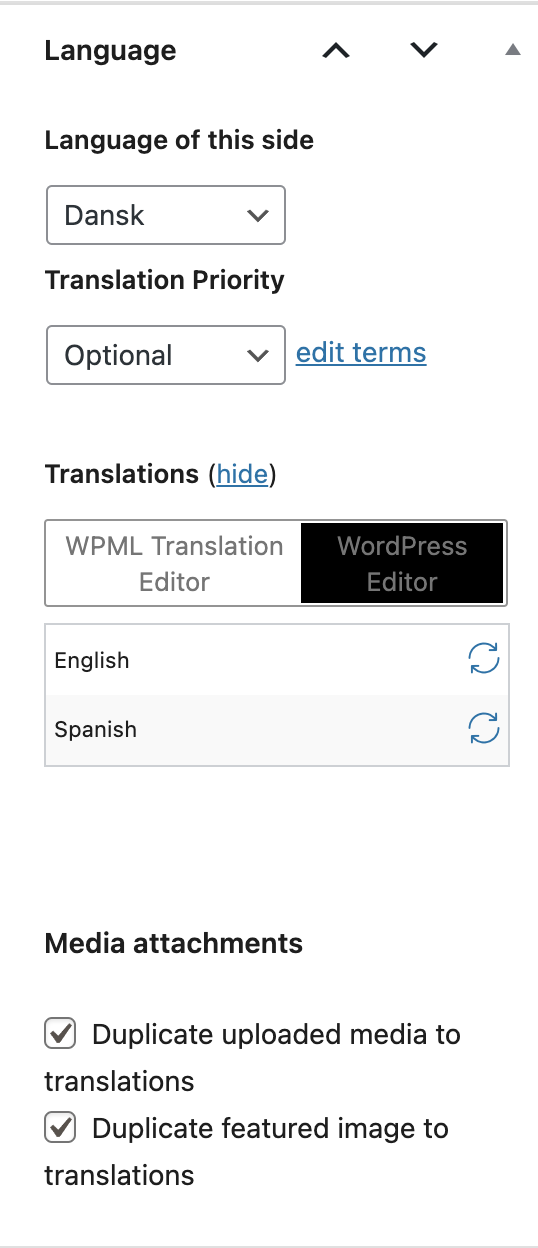Hide the translations list
The height and width of the screenshot is (1248, 538).
tap(243, 474)
